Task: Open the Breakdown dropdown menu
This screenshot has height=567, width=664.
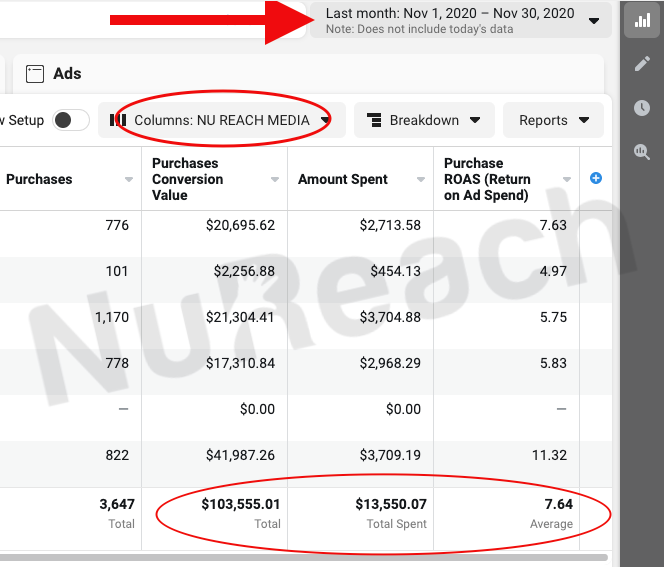Action: click(x=424, y=120)
